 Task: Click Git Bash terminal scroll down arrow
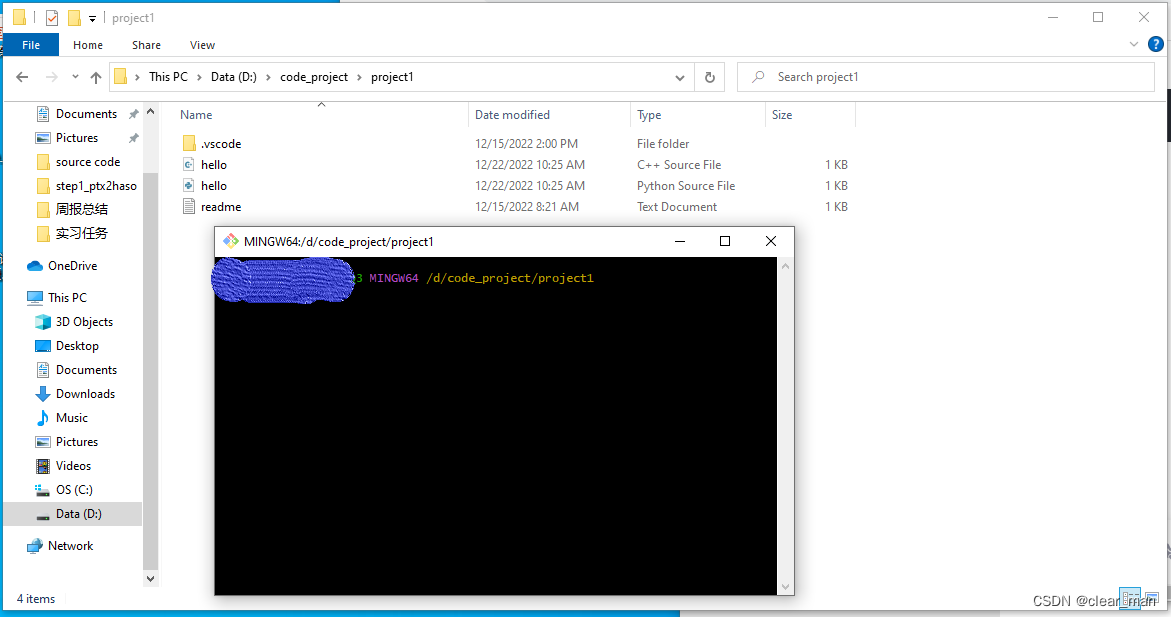point(785,587)
